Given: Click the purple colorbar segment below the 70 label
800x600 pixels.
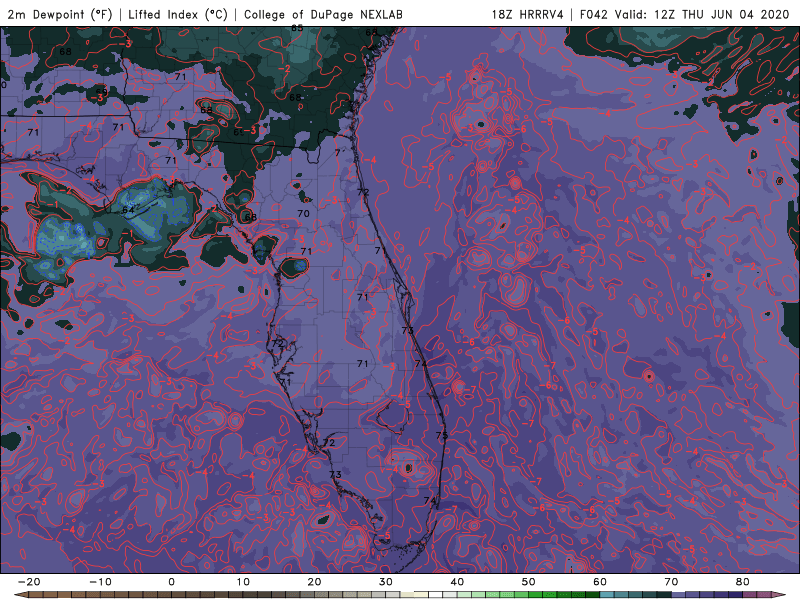Looking at the screenshot, I should tap(679, 595).
